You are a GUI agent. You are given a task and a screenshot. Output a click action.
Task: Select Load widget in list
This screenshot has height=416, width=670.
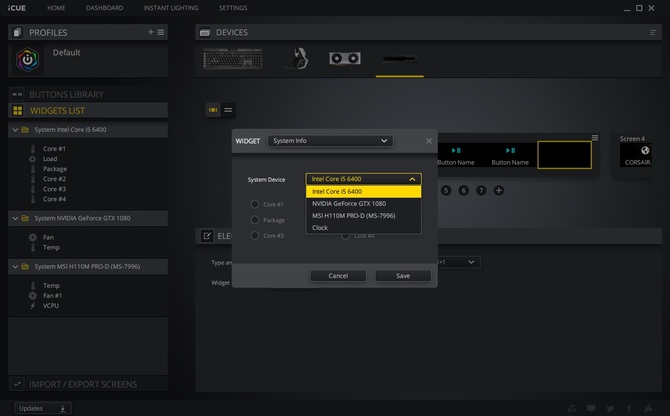coord(50,159)
